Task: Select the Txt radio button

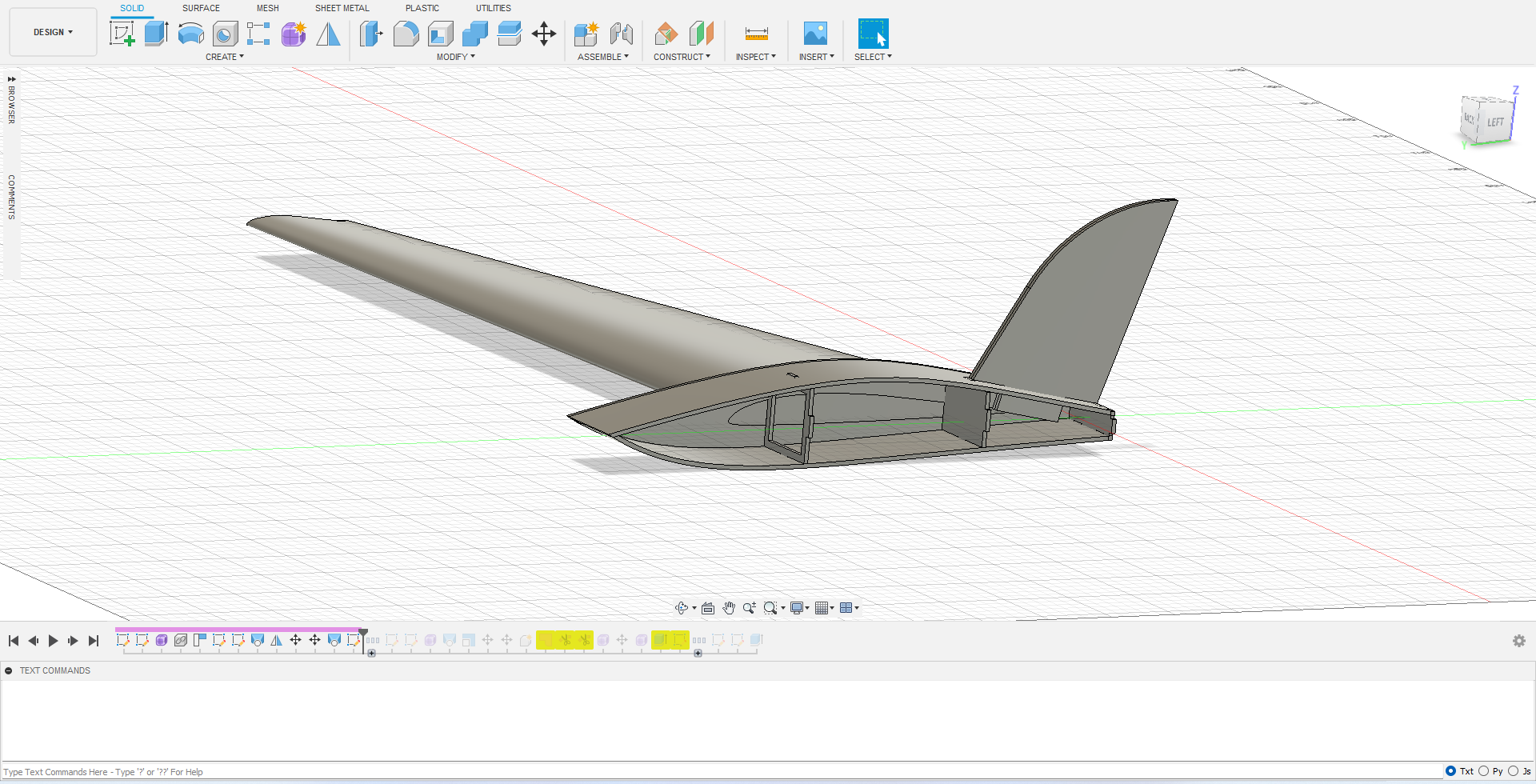Action: (x=1450, y=771)
